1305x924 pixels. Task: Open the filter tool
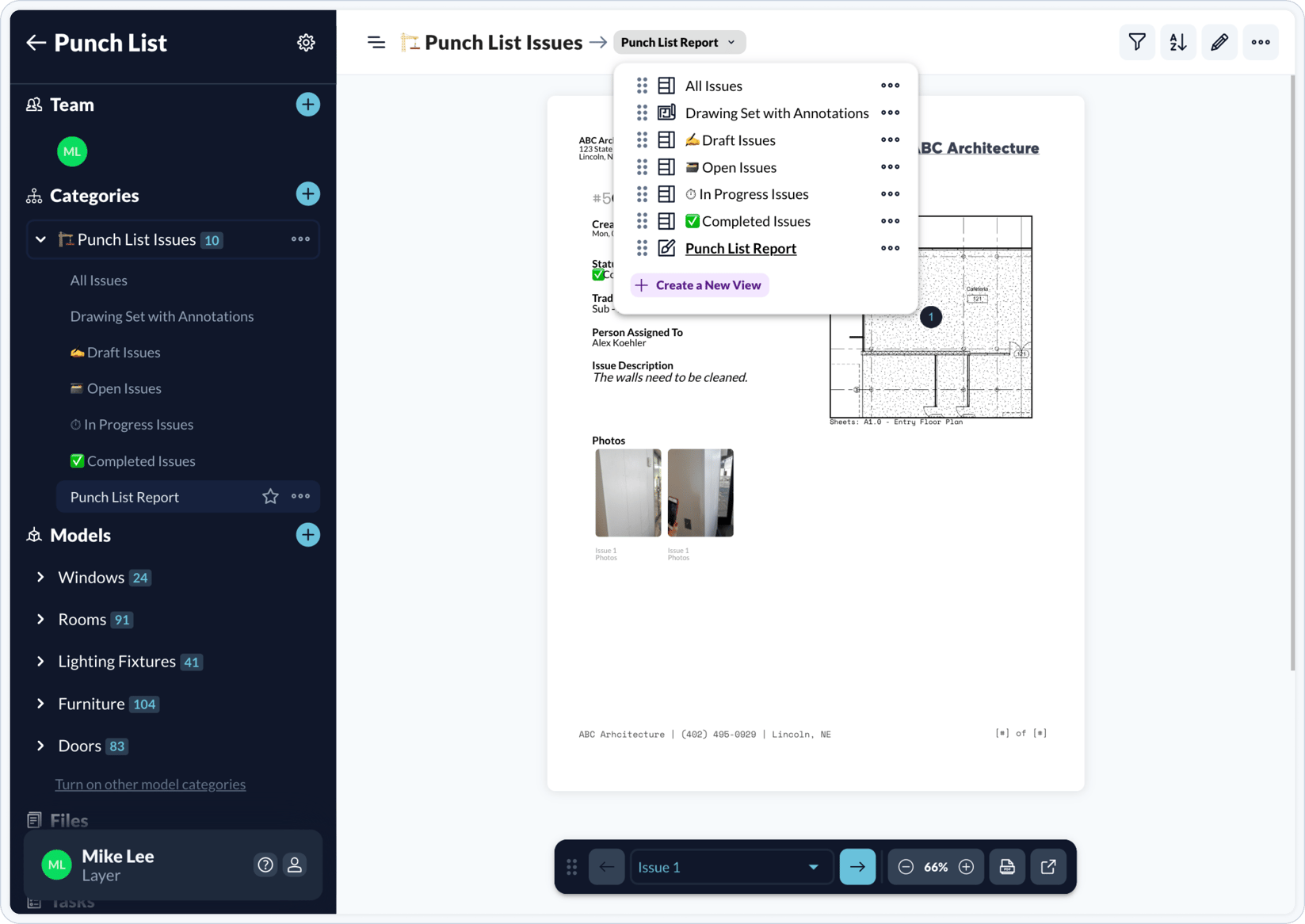point(1137,43)
